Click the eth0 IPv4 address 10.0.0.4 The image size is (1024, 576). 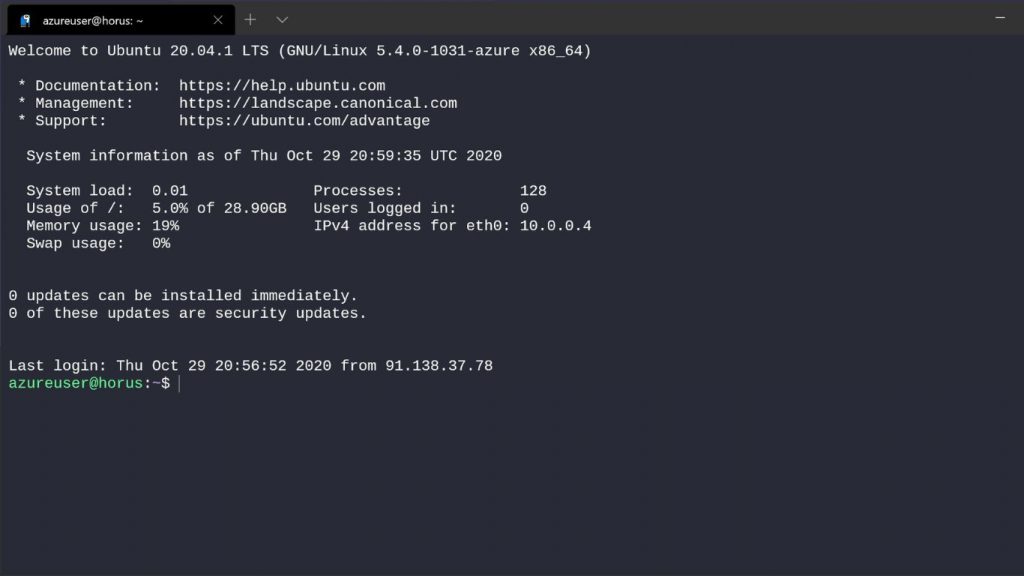coord(555,226)
